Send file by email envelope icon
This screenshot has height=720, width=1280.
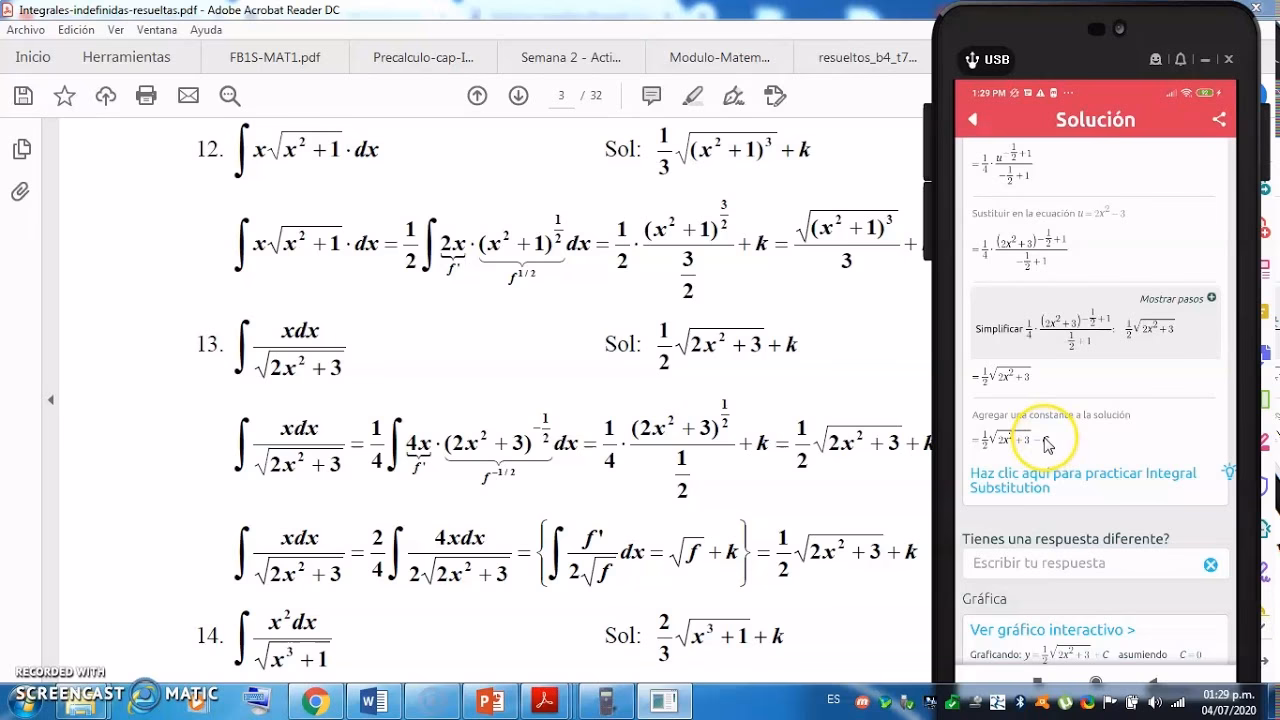point(188,96)
